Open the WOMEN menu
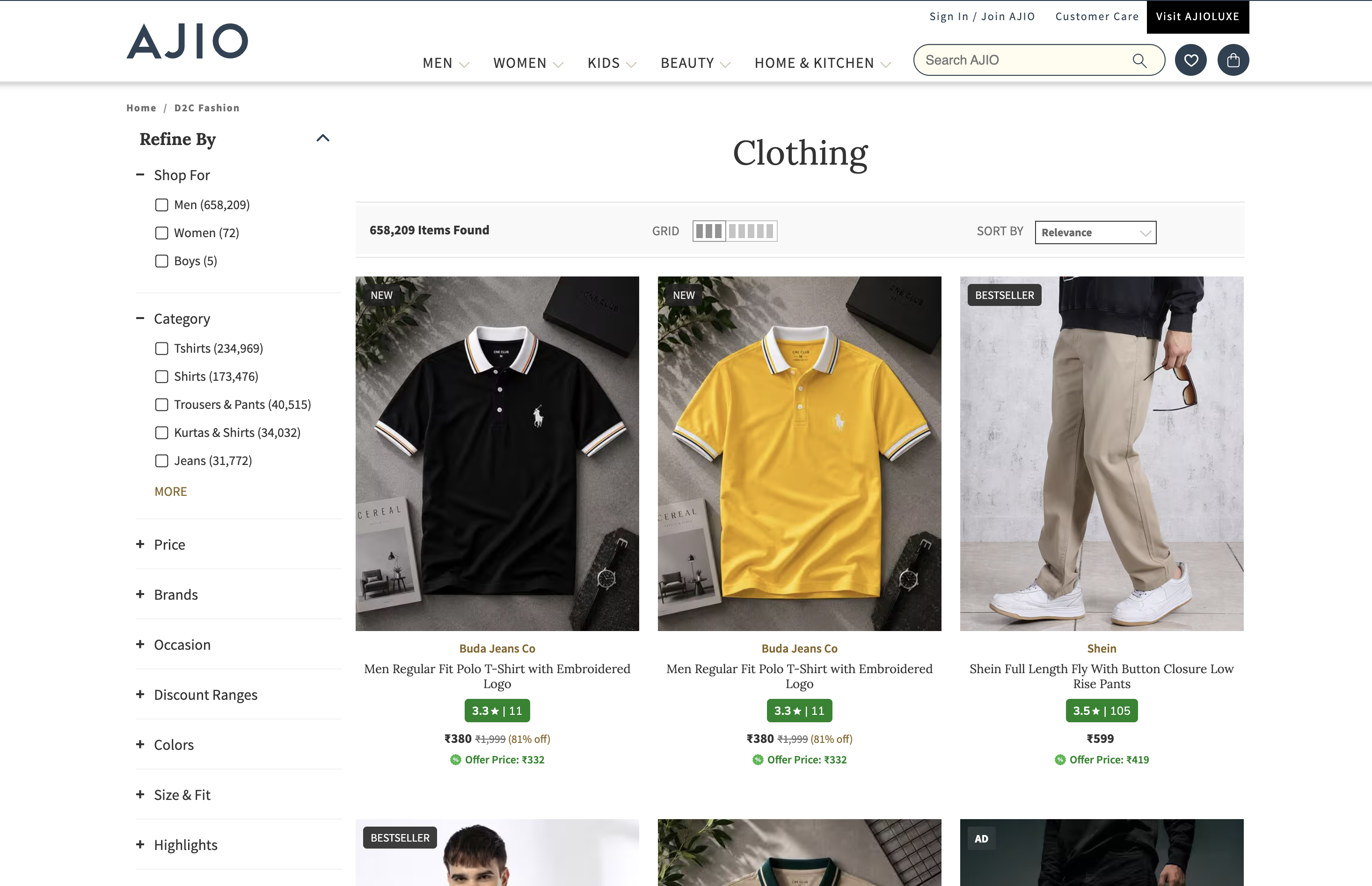Image resolution: width=1372 pixels, height=886 pixels. pos(528,63)
